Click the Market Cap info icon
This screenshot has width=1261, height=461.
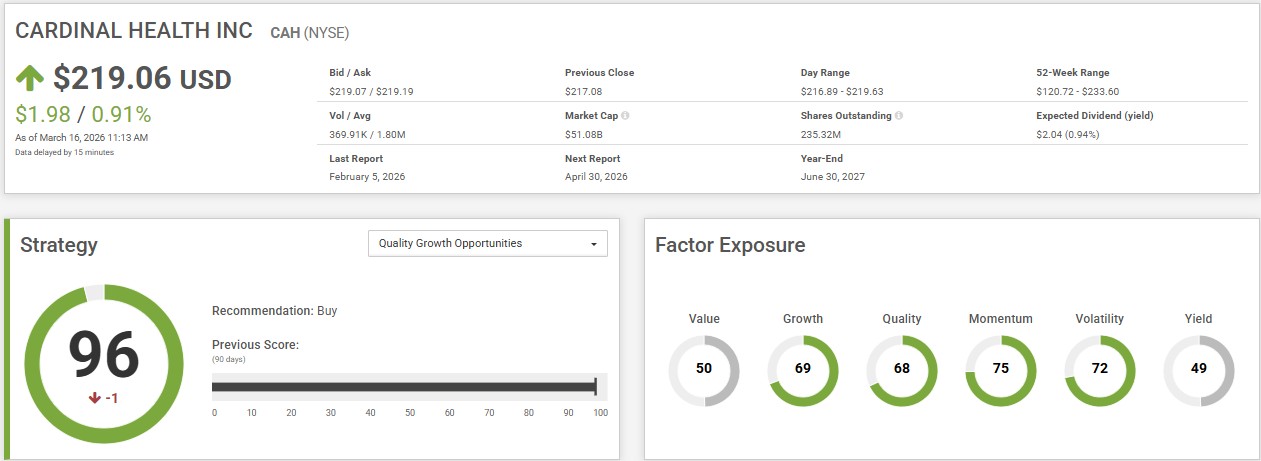coord(625,116)
